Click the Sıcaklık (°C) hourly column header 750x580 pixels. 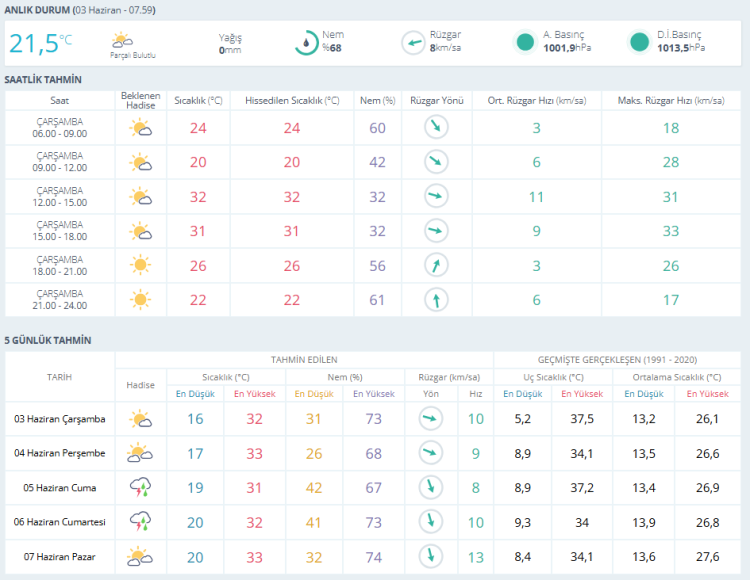(x=198, y=100)
